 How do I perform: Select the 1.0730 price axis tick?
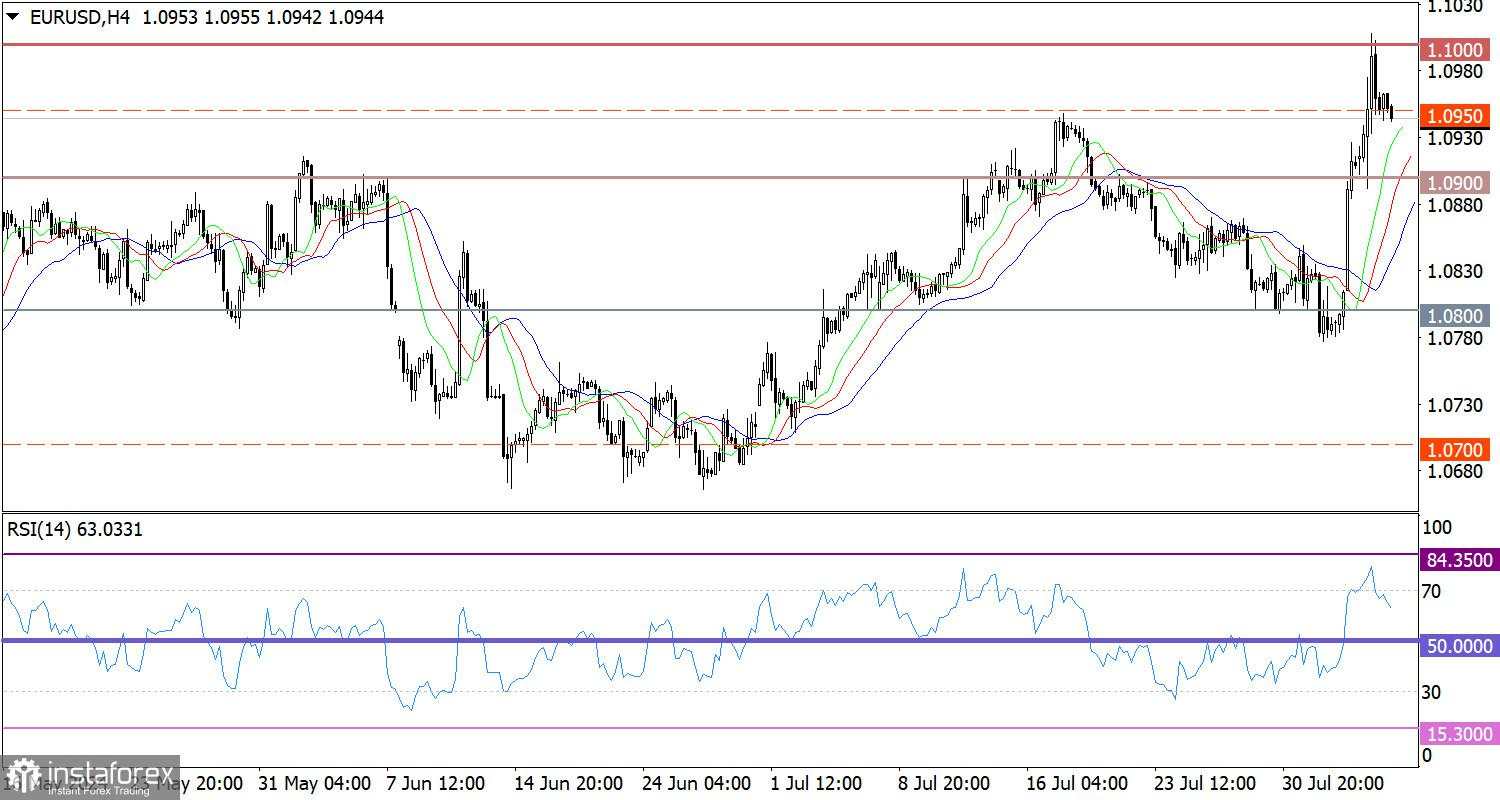coord(1454,405)
